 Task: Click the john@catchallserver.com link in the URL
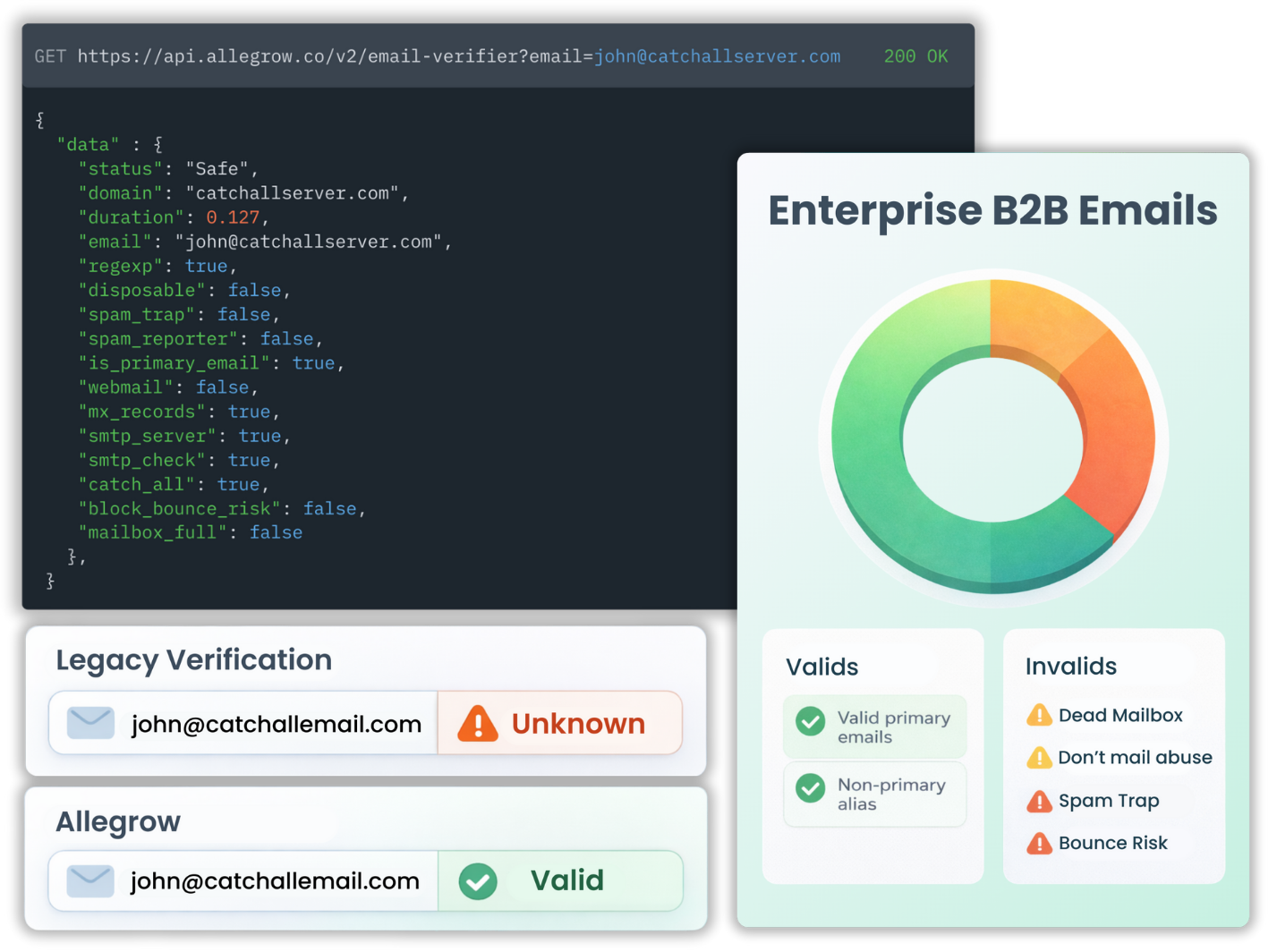point(718,56)
